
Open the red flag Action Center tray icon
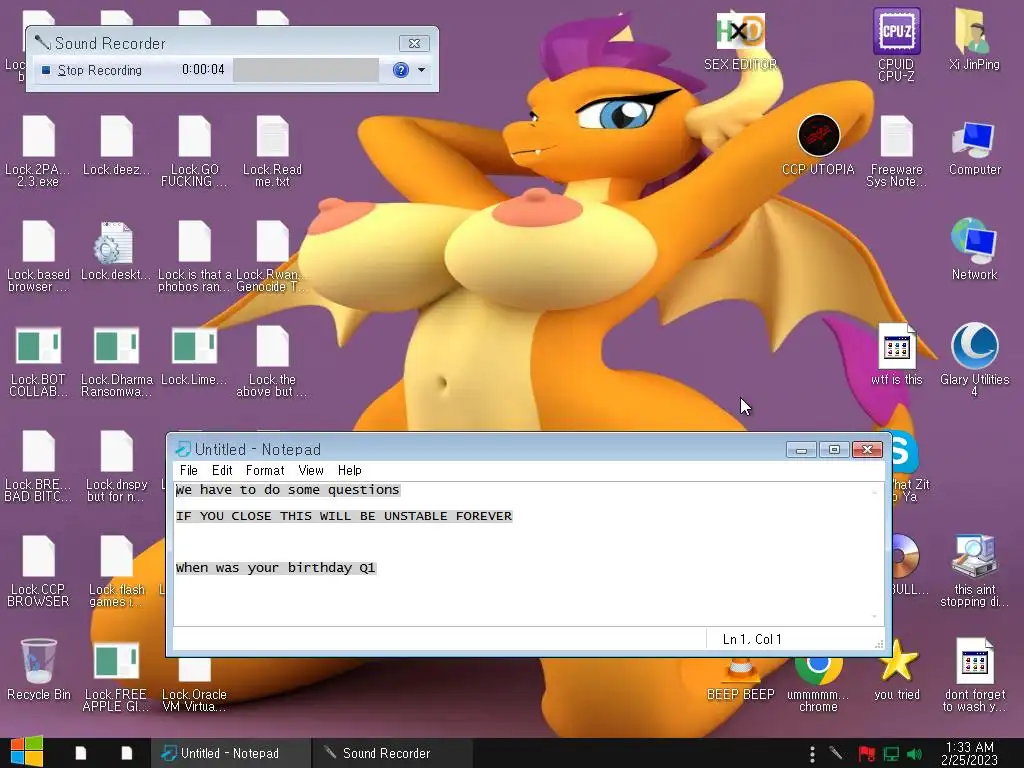(866, 754)
